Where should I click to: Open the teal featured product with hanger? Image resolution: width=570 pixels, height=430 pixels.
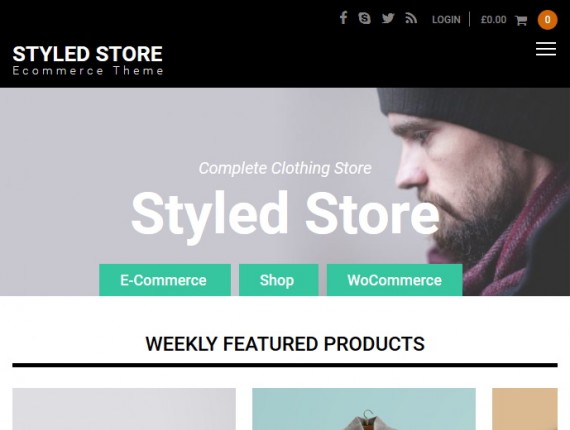(x=364, y=409)
